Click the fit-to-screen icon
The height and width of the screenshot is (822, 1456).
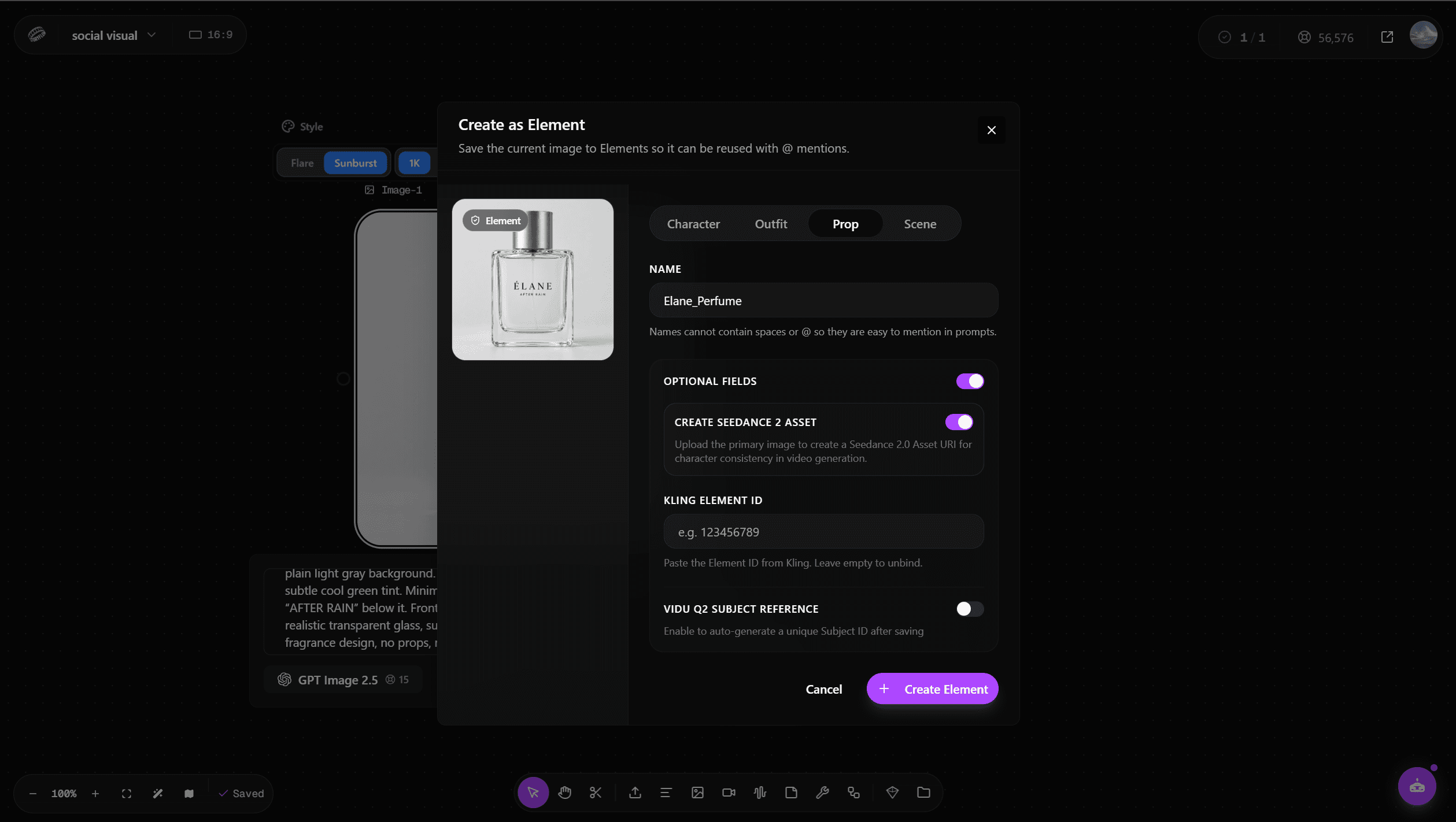[x=127, y=794]
